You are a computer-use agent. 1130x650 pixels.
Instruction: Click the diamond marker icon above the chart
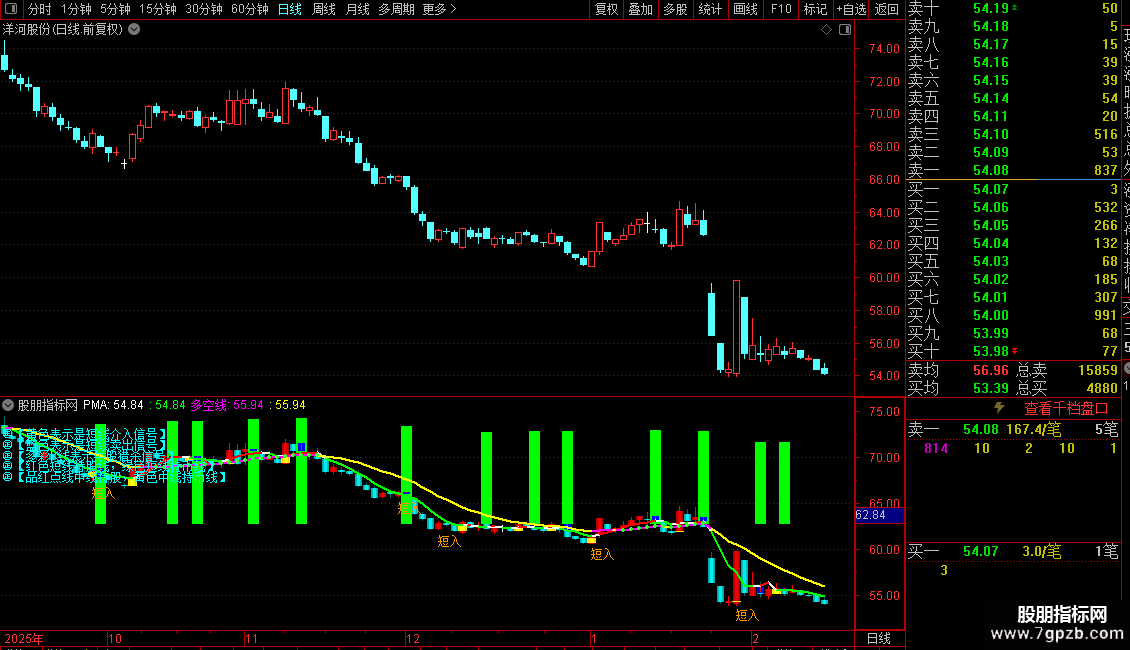(827, 30)
